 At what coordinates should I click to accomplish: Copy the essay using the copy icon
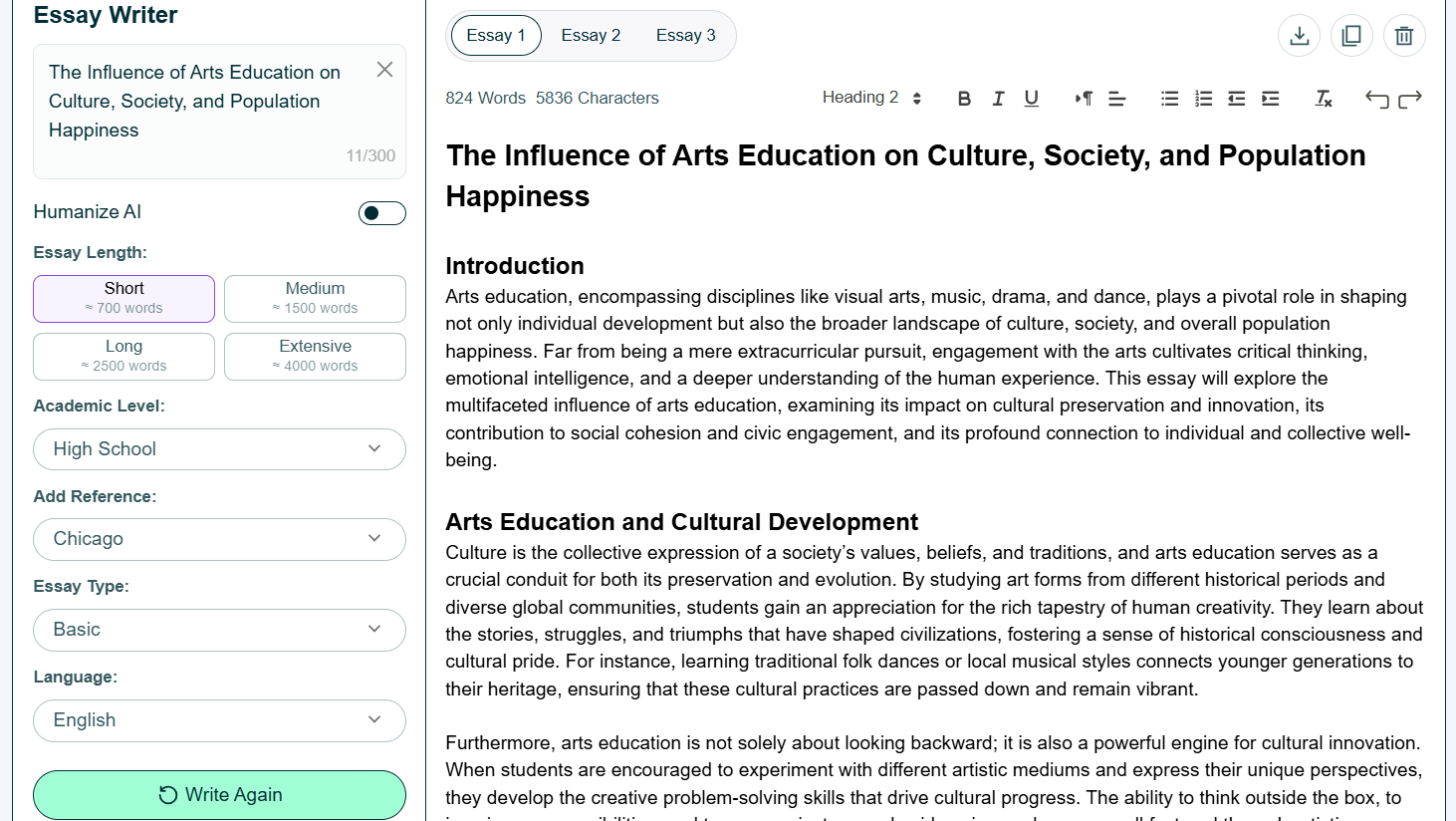(1351, 36)
